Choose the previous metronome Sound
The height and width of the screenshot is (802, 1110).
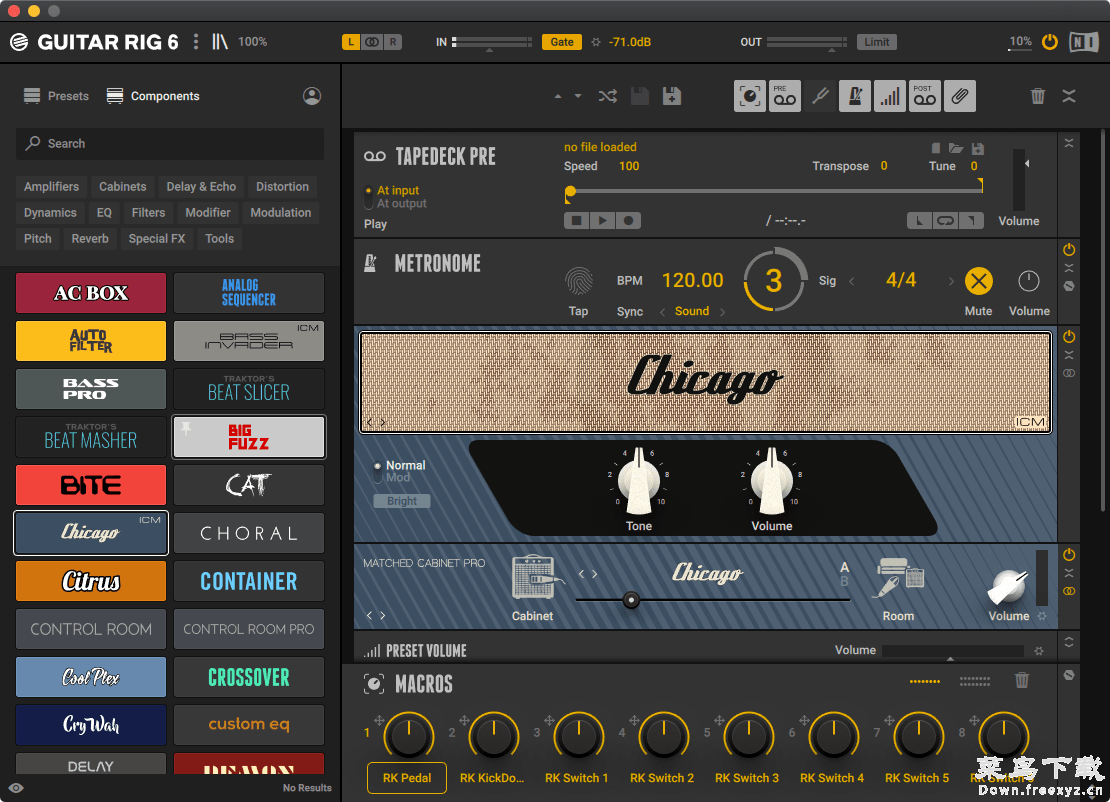pos(663,311)
